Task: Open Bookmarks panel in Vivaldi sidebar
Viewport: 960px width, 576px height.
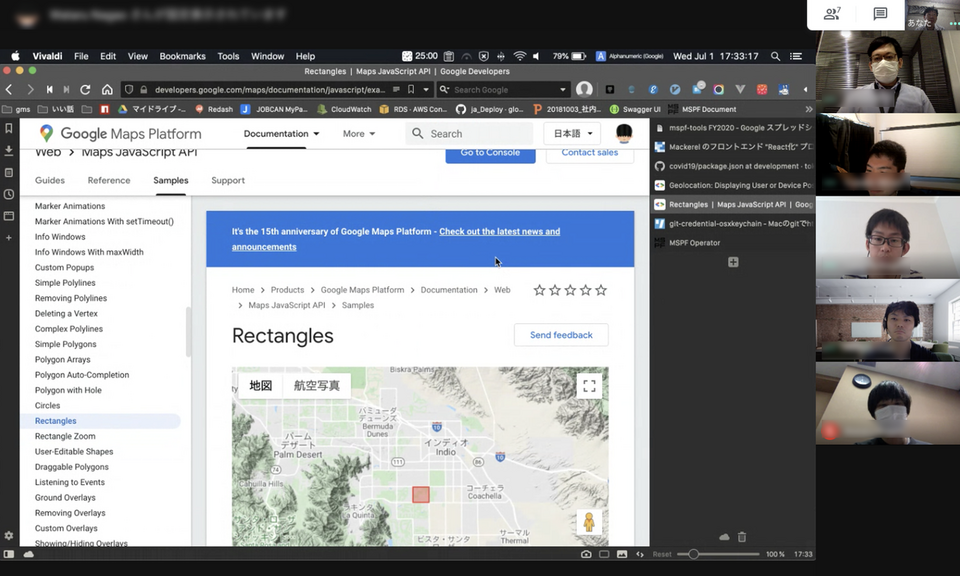Action: click(9, 129)
